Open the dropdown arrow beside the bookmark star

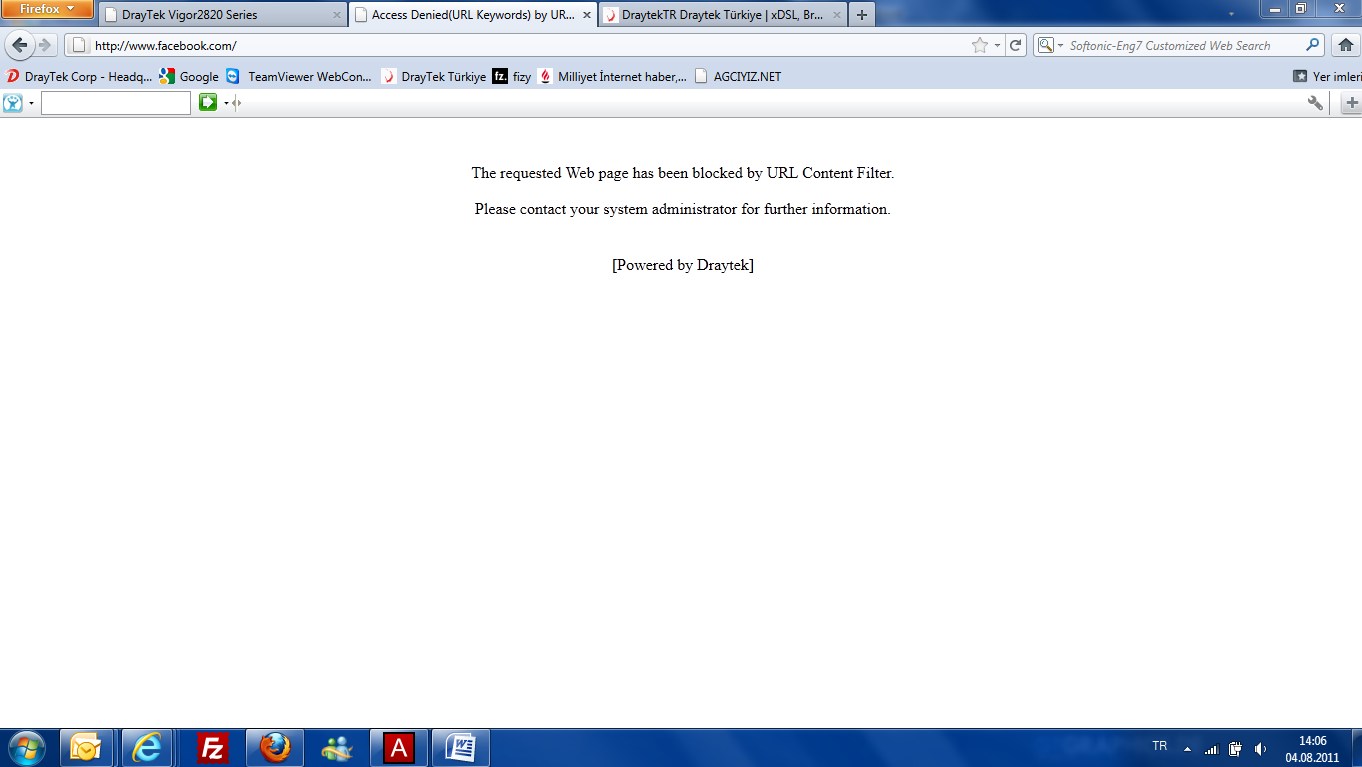pyautogui.click(x=997, y=46)
